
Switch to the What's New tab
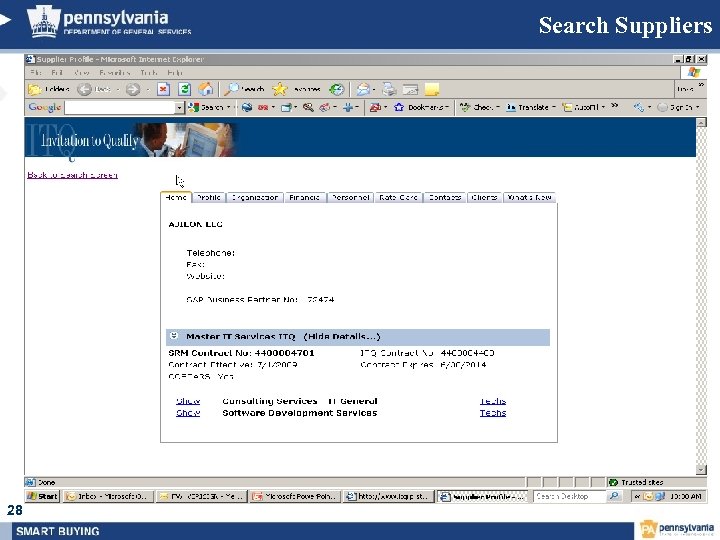[x=529, y=197]
